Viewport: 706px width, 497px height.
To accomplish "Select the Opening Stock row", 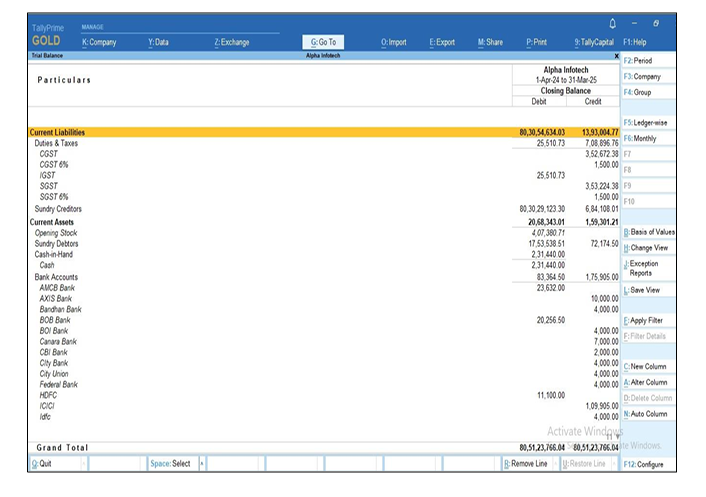I will click(x=324, y=233).
